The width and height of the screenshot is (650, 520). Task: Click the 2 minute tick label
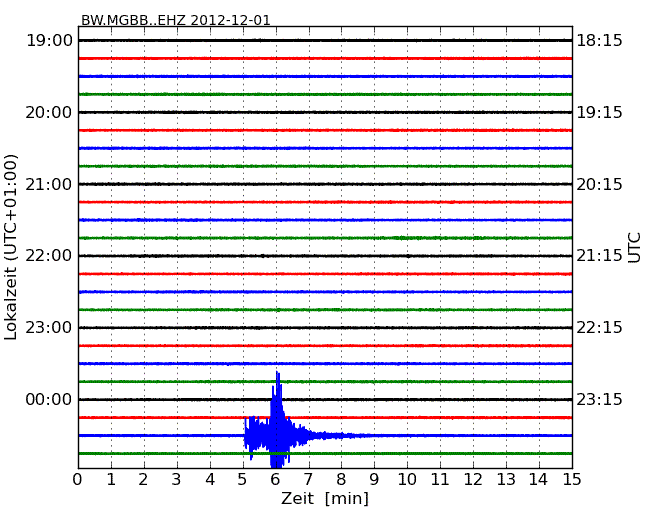point(143,479)
